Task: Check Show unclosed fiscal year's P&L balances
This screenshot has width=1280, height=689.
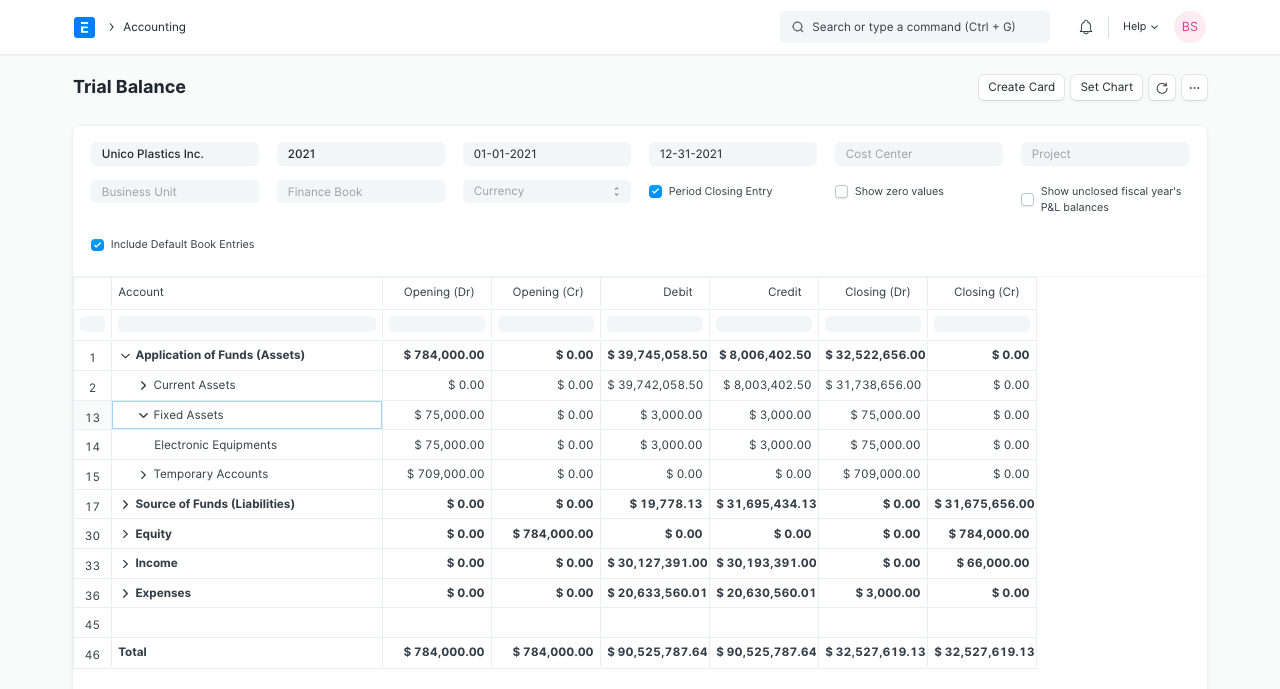Action: point(1027,199)
